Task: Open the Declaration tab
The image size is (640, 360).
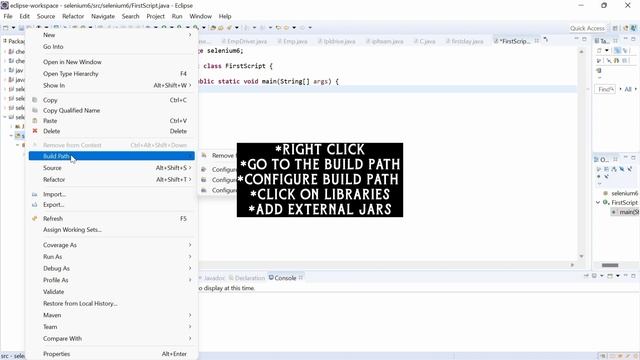Action: click(x=247, y=278)
